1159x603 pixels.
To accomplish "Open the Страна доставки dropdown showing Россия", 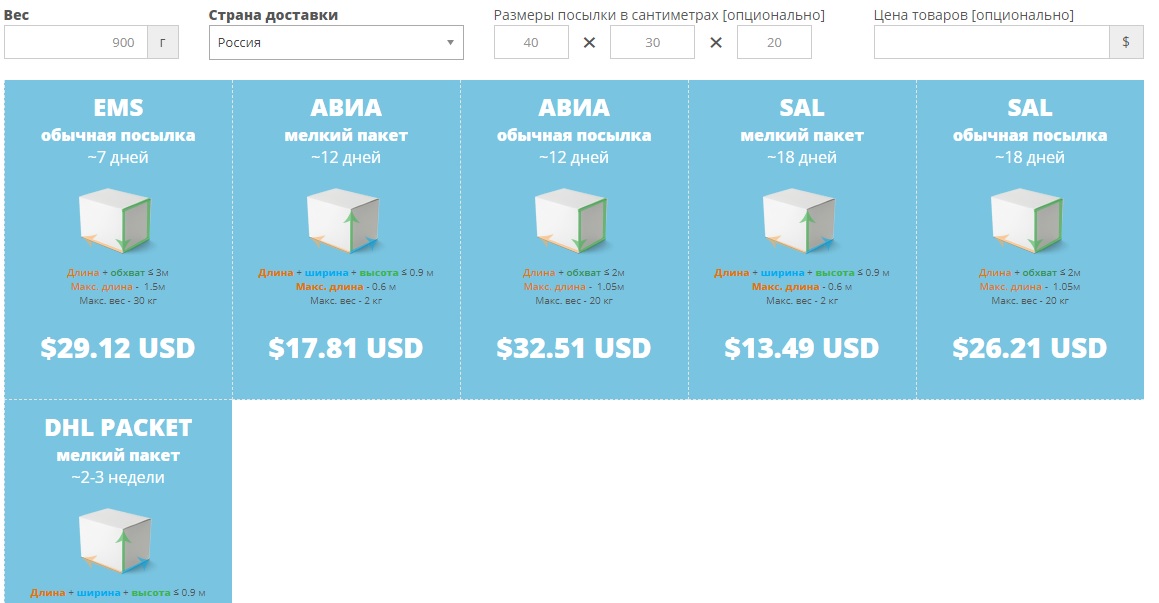I will 336,42.
